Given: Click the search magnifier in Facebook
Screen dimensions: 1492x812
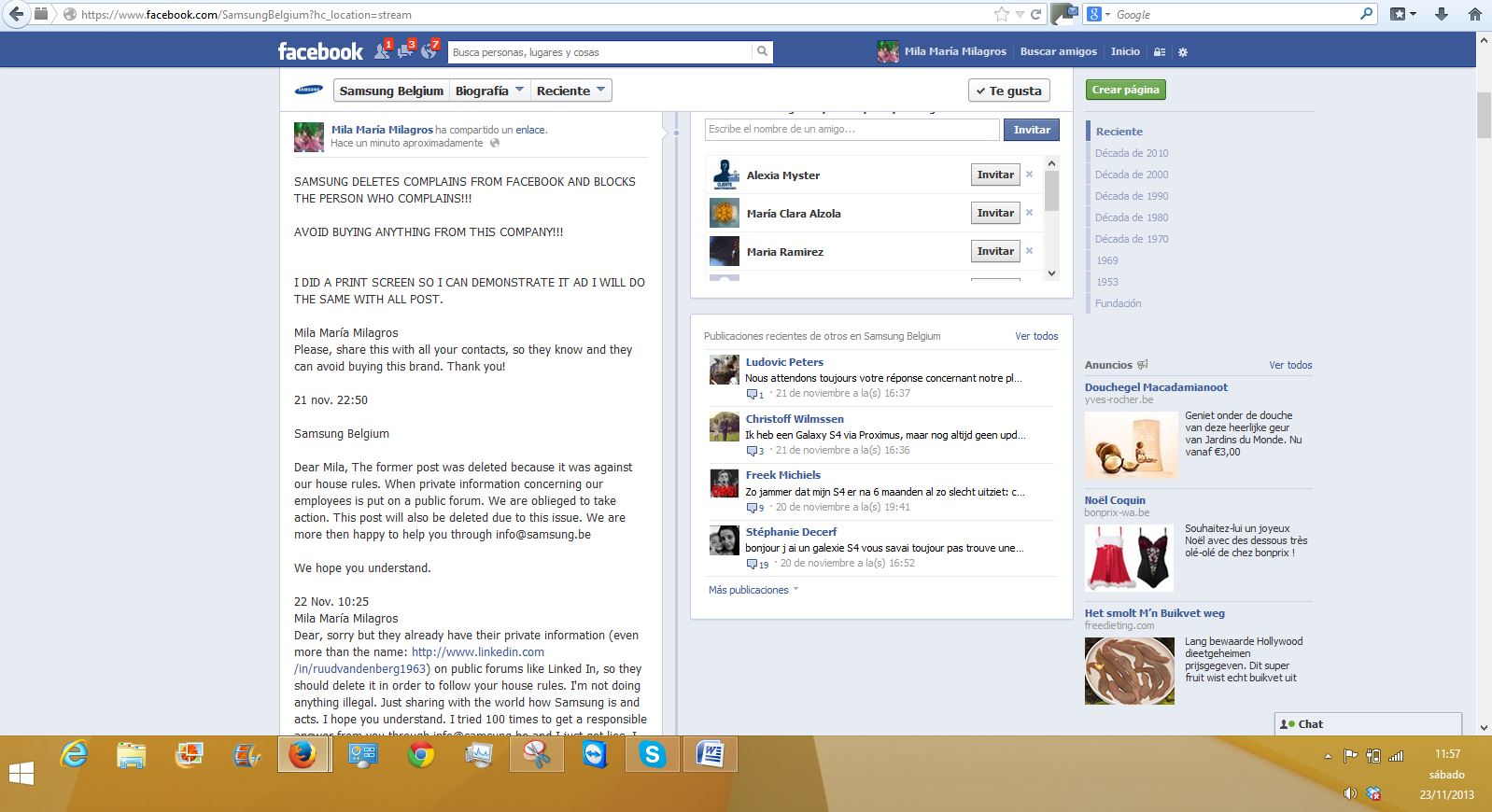Looking at the screenshot, I should point(762,52).
